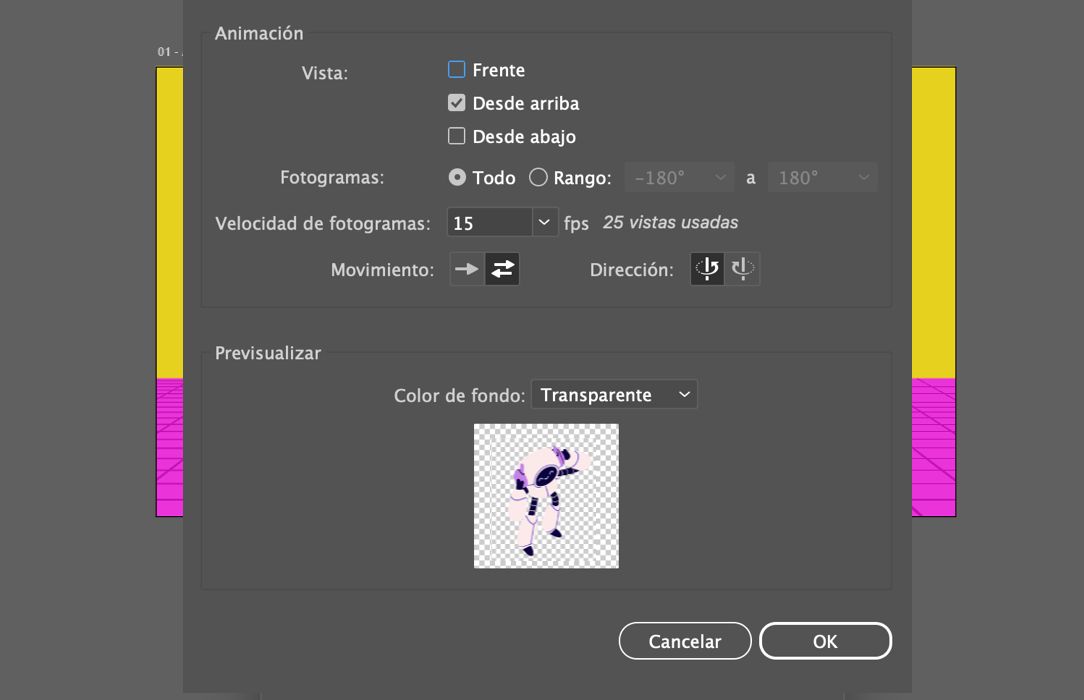
Task: Select the Rango radio button
Action: tap(538, 177)
